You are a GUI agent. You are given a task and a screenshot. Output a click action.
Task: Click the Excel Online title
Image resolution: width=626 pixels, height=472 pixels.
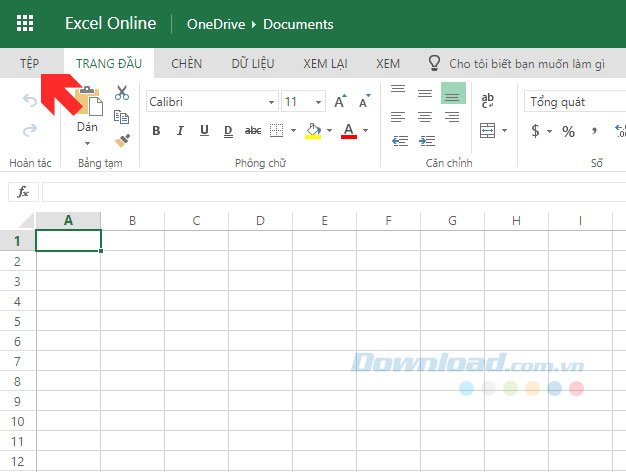click(111, 23)
